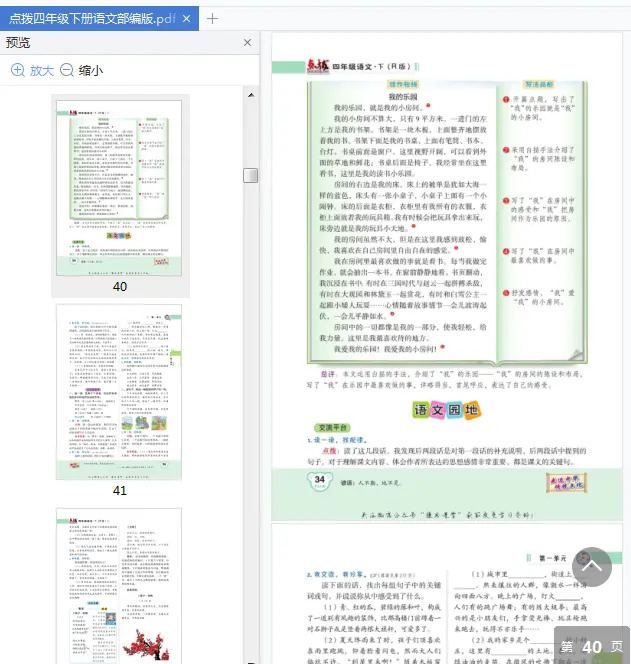Click the 缩小 text label
631x664 pixels.
pyautogui.click(x=91, y=70)
